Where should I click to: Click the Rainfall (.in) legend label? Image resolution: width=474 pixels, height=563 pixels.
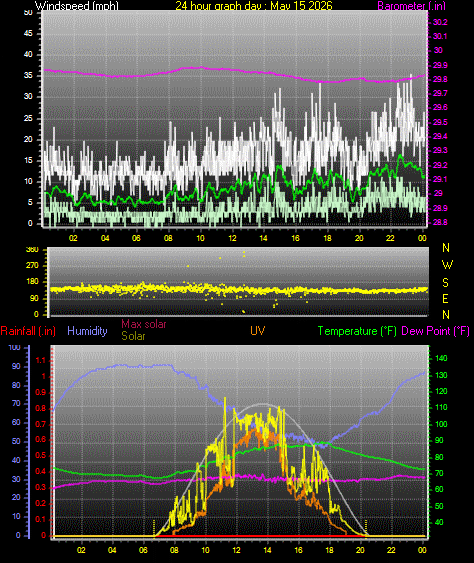click(x=28, y=331)
